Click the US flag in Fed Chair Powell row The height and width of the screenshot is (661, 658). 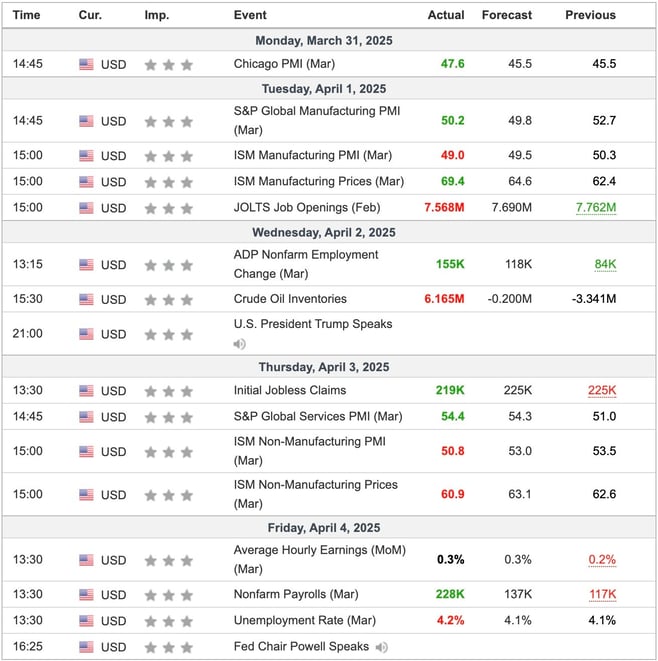[86, 647]
